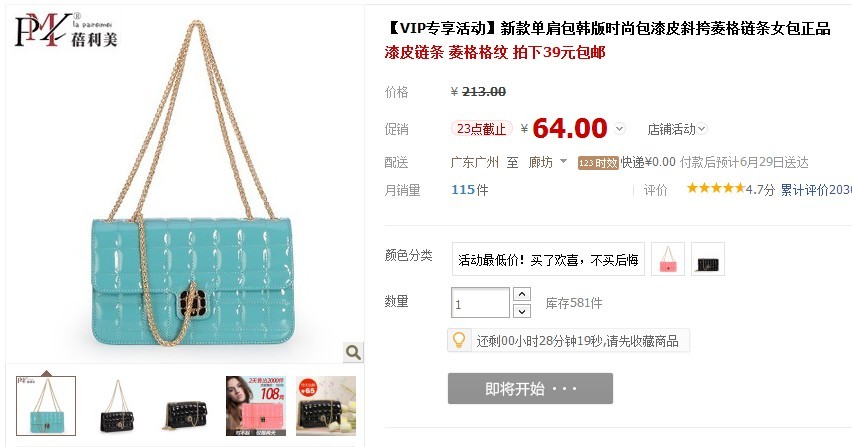Decrease quantity with the down arrow
852x447 pixels.
click(522, 311)
